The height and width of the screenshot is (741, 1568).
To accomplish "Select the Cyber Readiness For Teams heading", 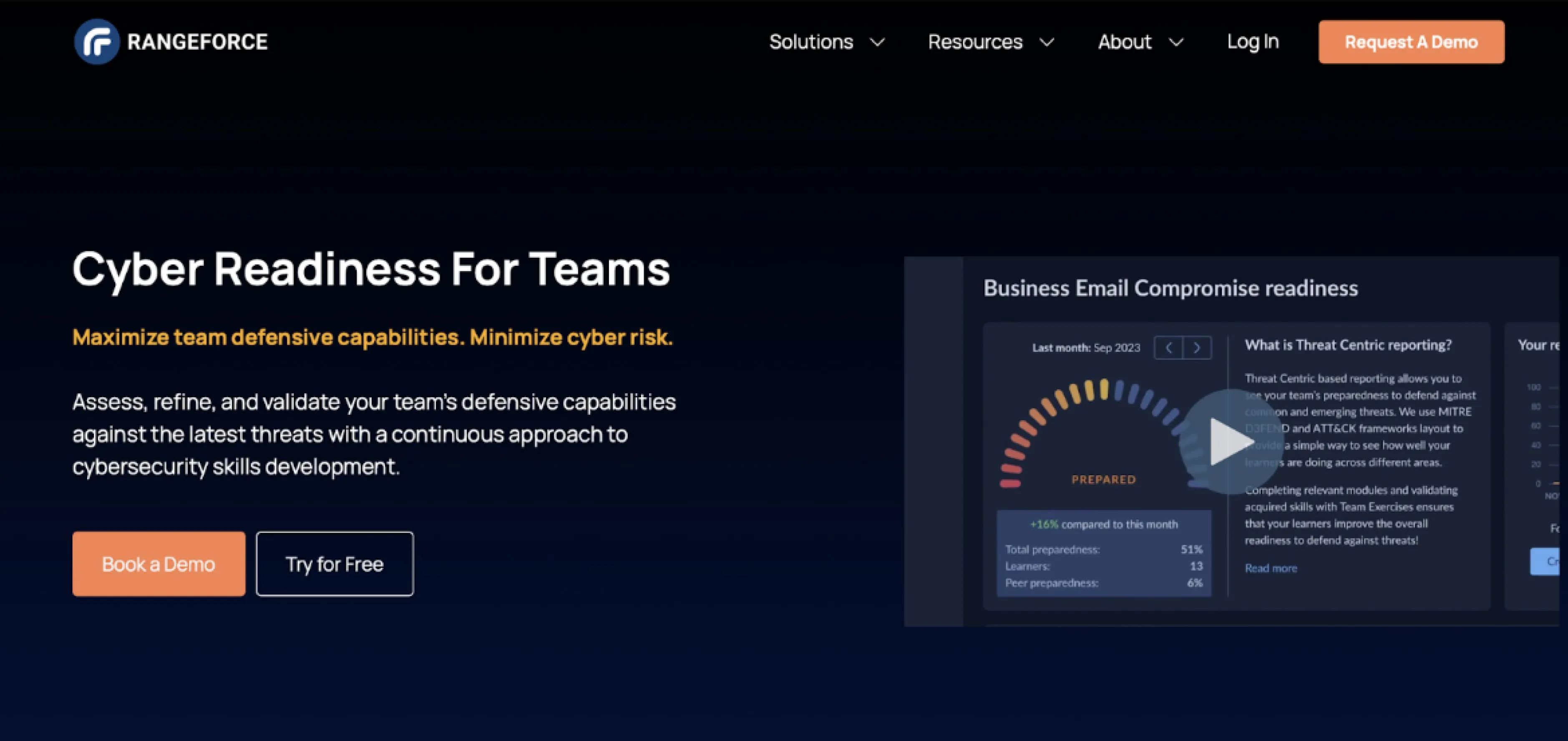I will tap(371, 269).
